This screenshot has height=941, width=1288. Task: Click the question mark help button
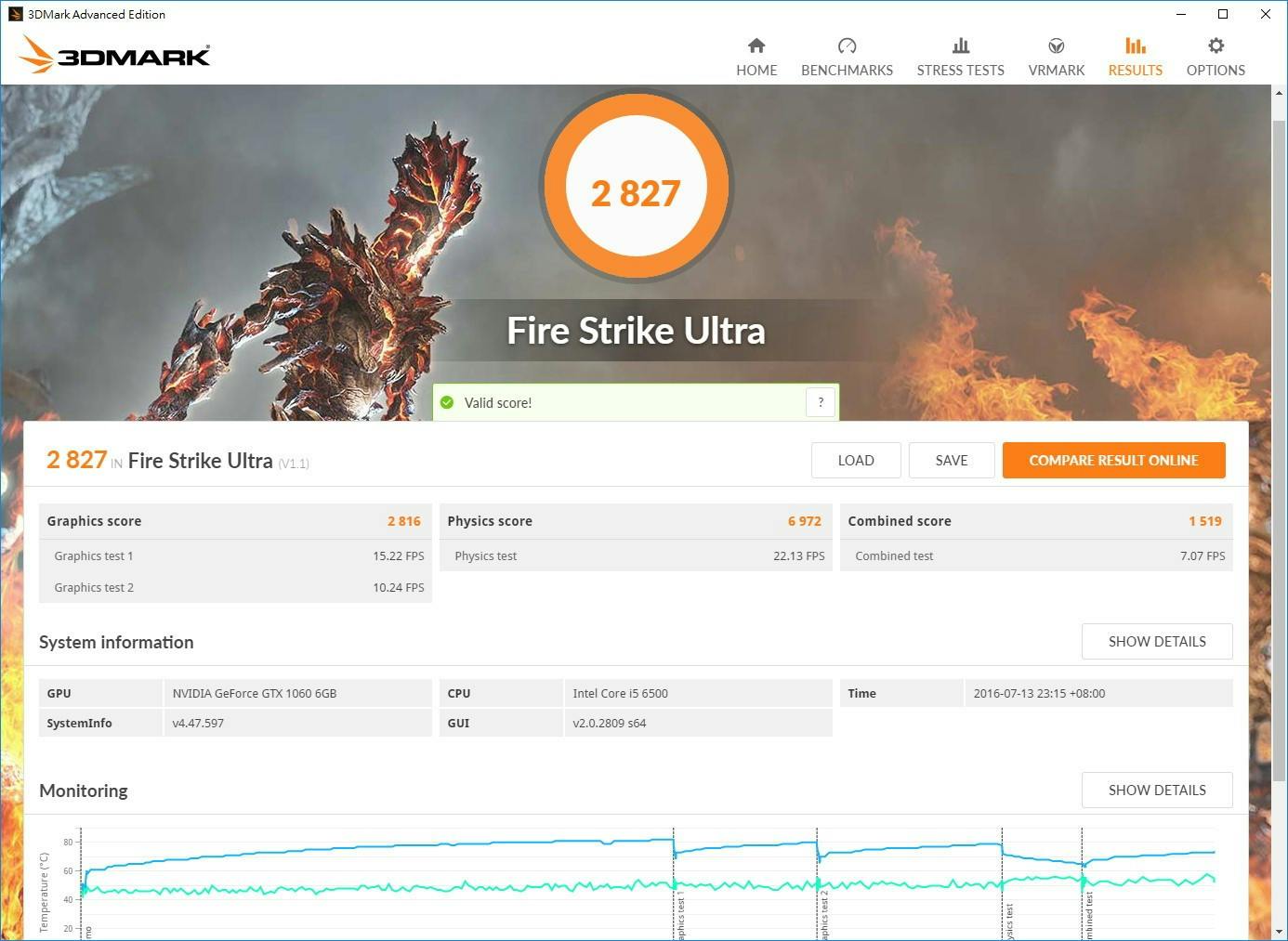click(x=821, y=402)
